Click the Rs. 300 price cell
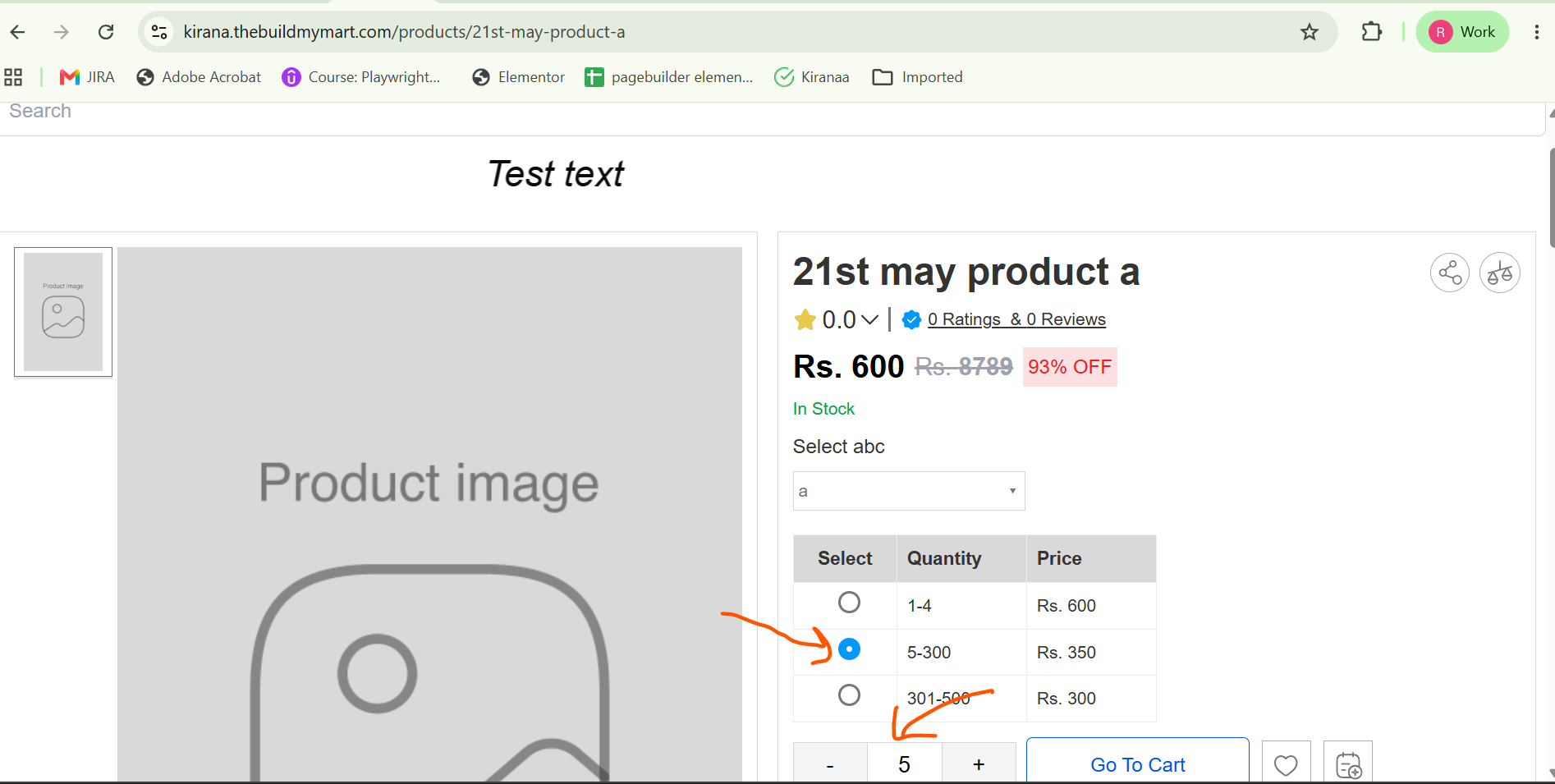Image resolution: width=1555 pixels, height=784 pixels. pyautogui.click(x=1091, y=699)
